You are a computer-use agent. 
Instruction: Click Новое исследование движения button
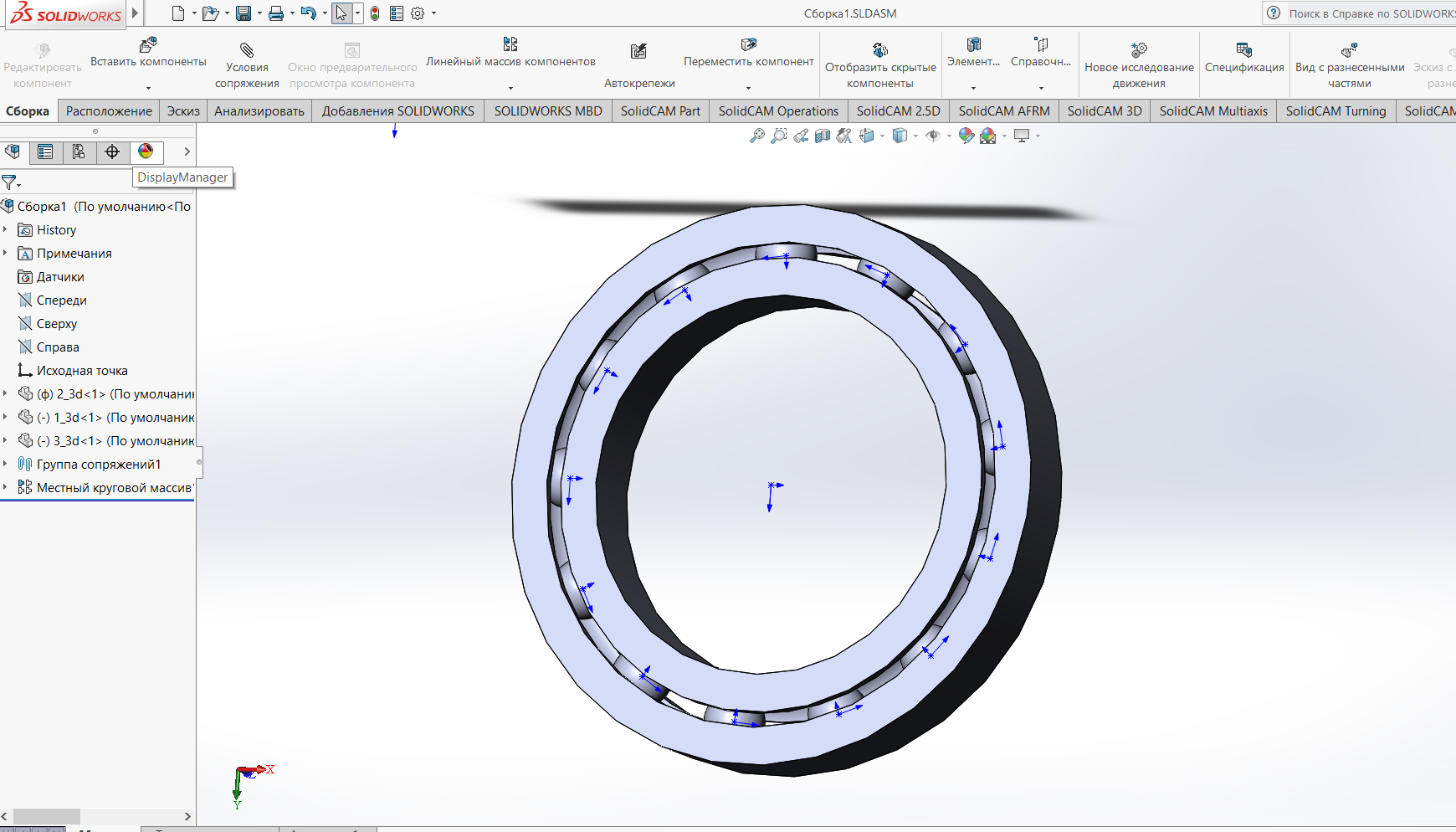click(1139, 57)
